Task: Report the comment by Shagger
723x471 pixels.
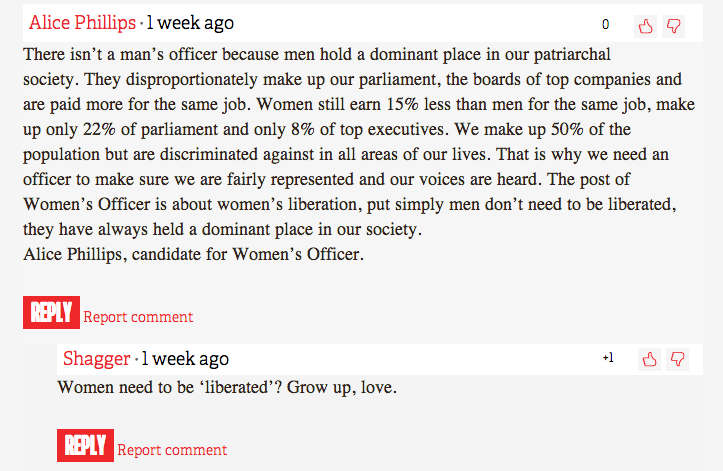Action: point(172,450)
